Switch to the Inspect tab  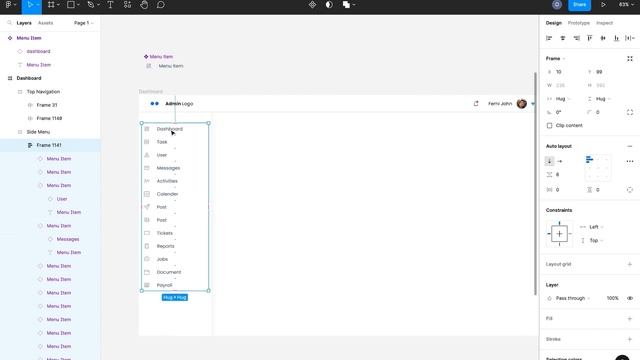click(x=604, y=23)
